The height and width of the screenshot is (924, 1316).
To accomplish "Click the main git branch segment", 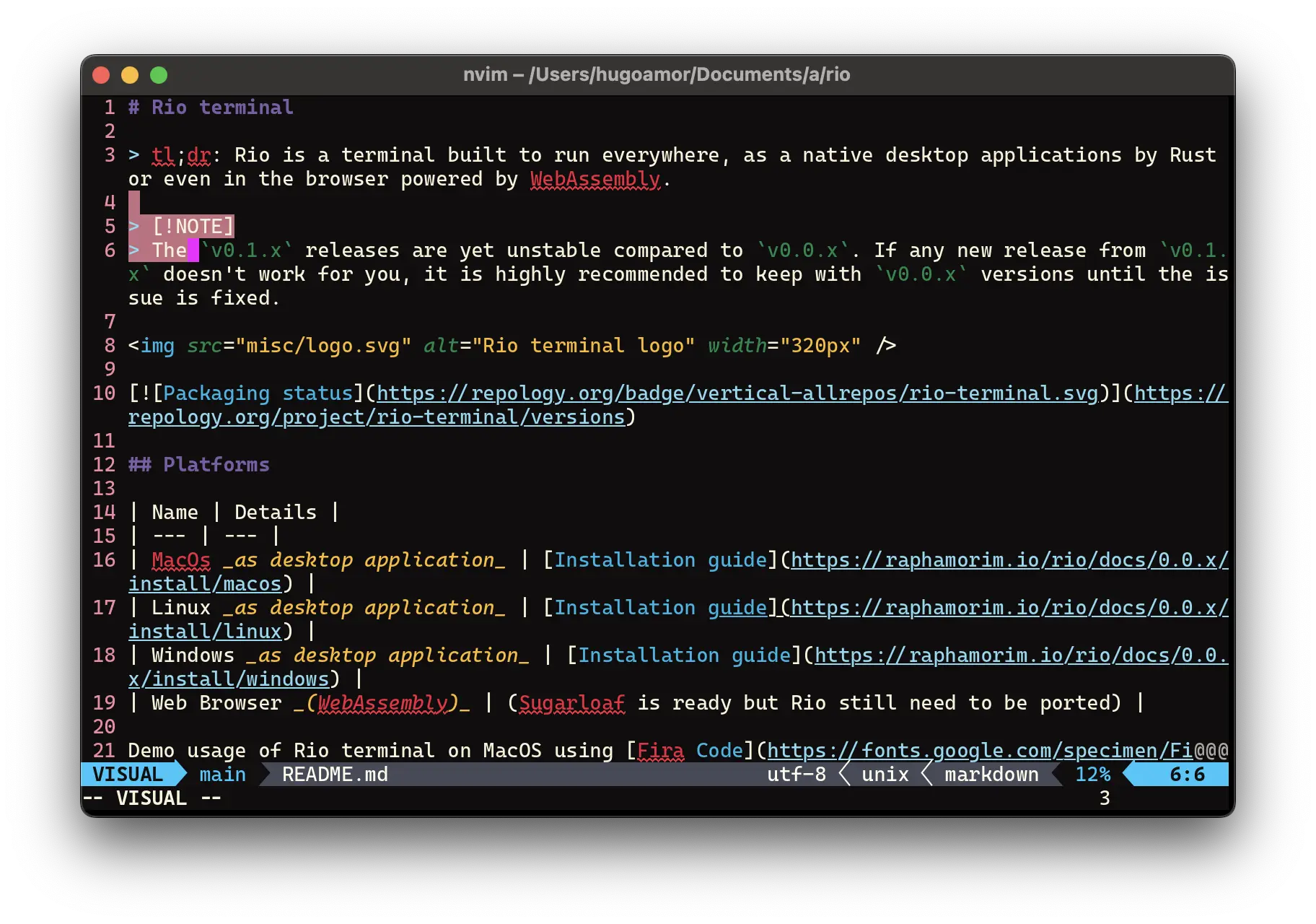I will point(222,775).
